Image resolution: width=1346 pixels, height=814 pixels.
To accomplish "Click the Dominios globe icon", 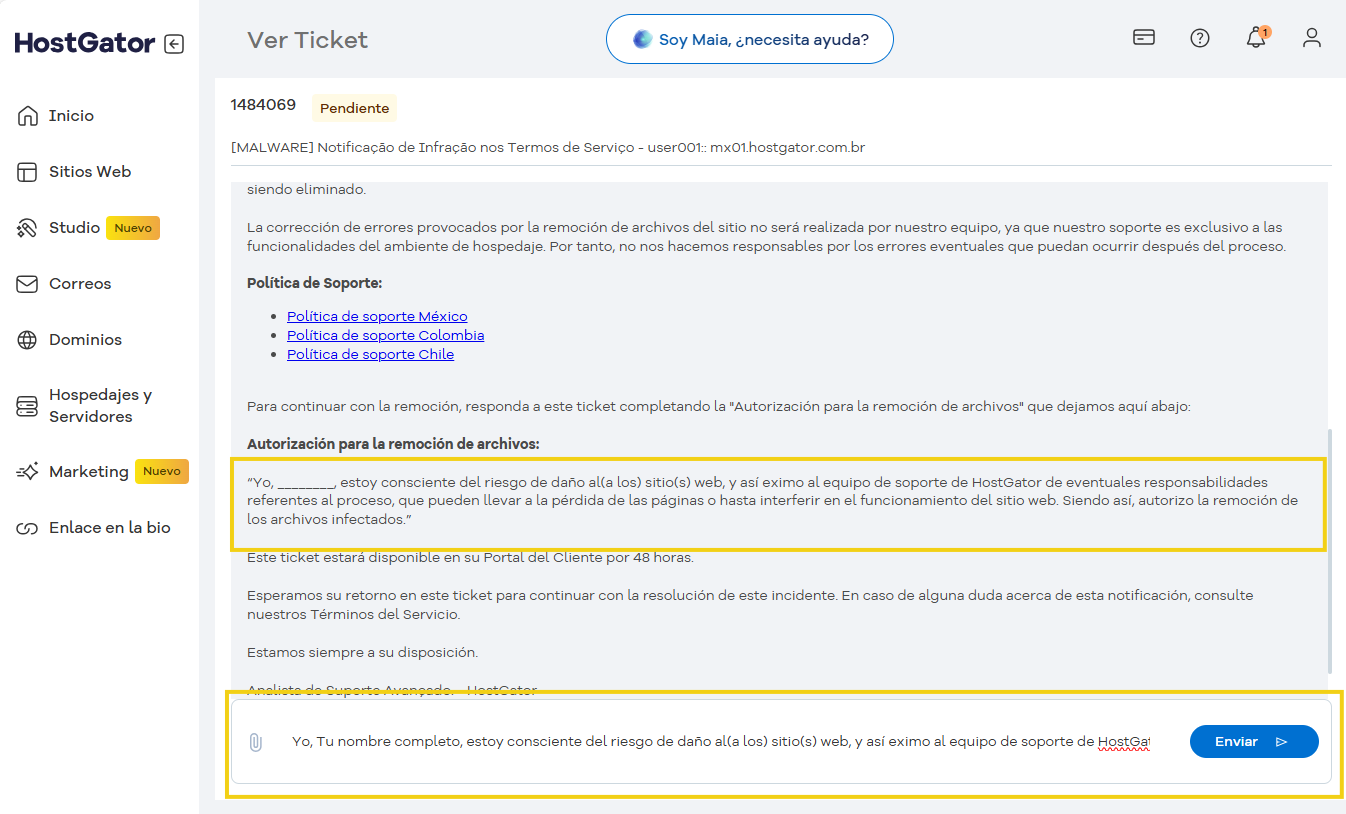I will 27,340.
